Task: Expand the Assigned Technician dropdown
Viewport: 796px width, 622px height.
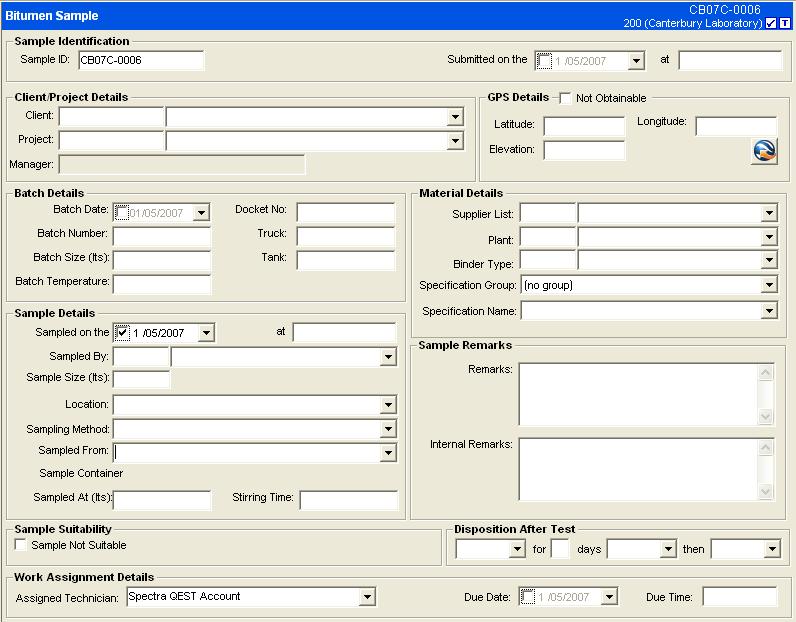Action: [367, 597]
